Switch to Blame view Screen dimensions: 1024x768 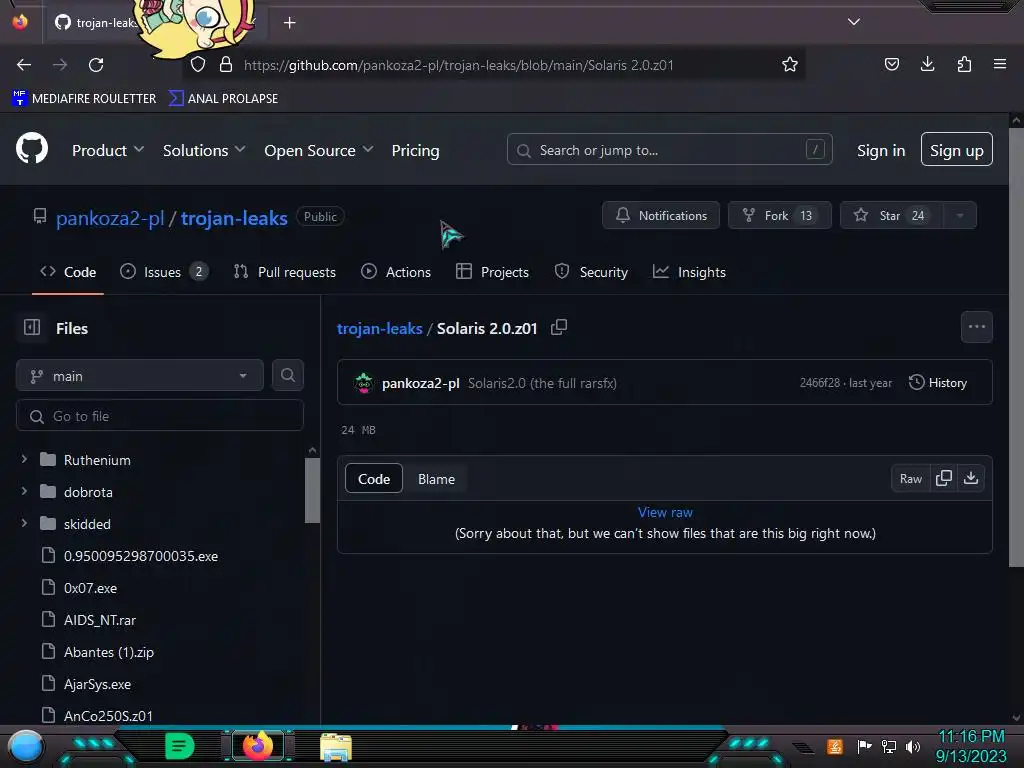[436, 479]
